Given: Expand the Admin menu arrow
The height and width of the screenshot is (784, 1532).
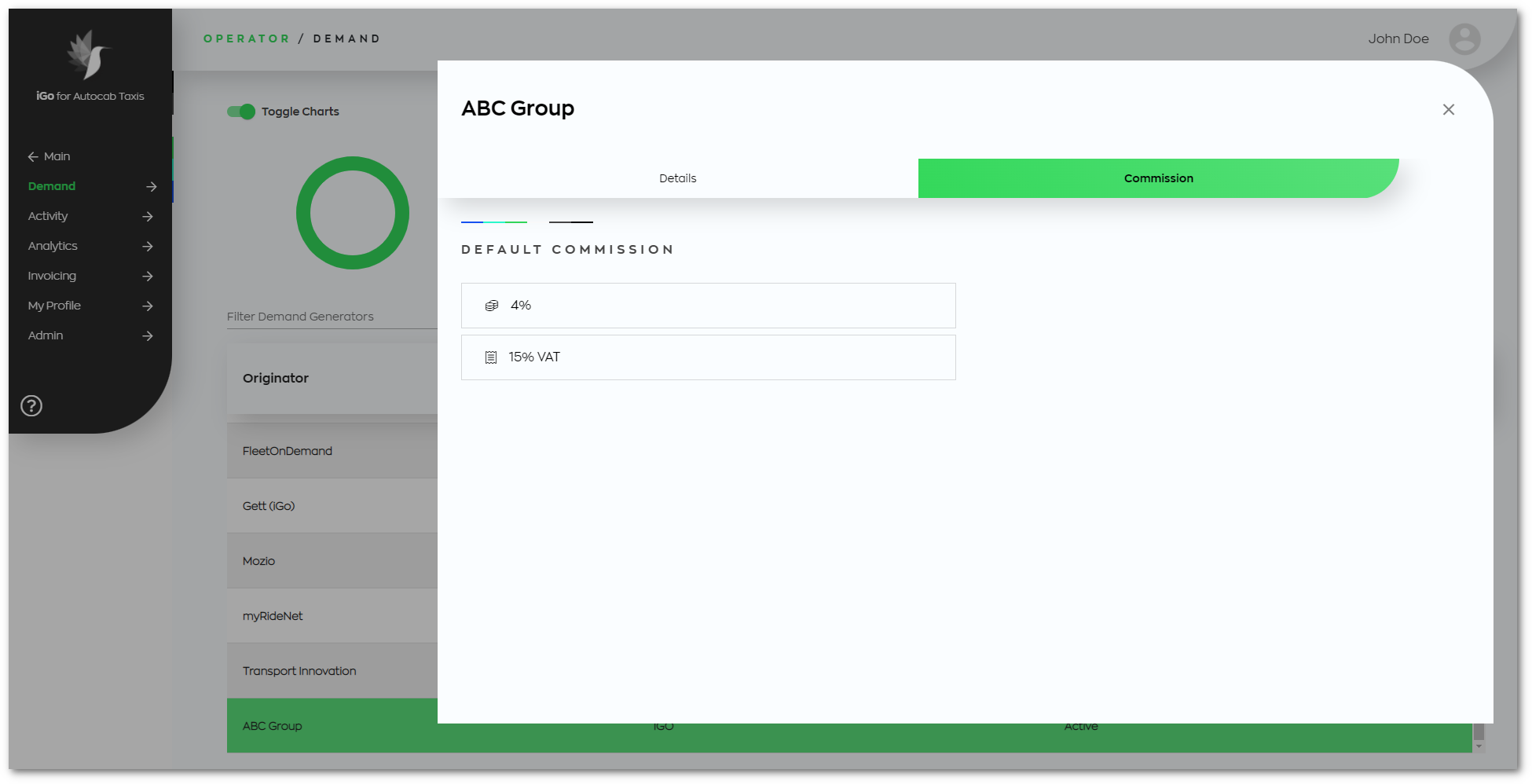Looking at the screenshot, I should coord(148,336).
